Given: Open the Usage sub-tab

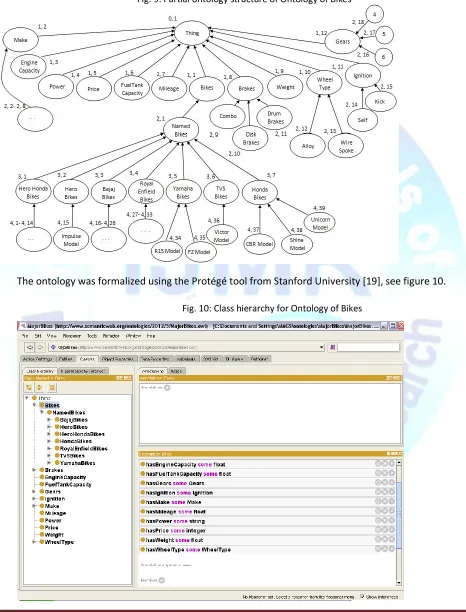Looking at the screenshot, I should point(176,371).
